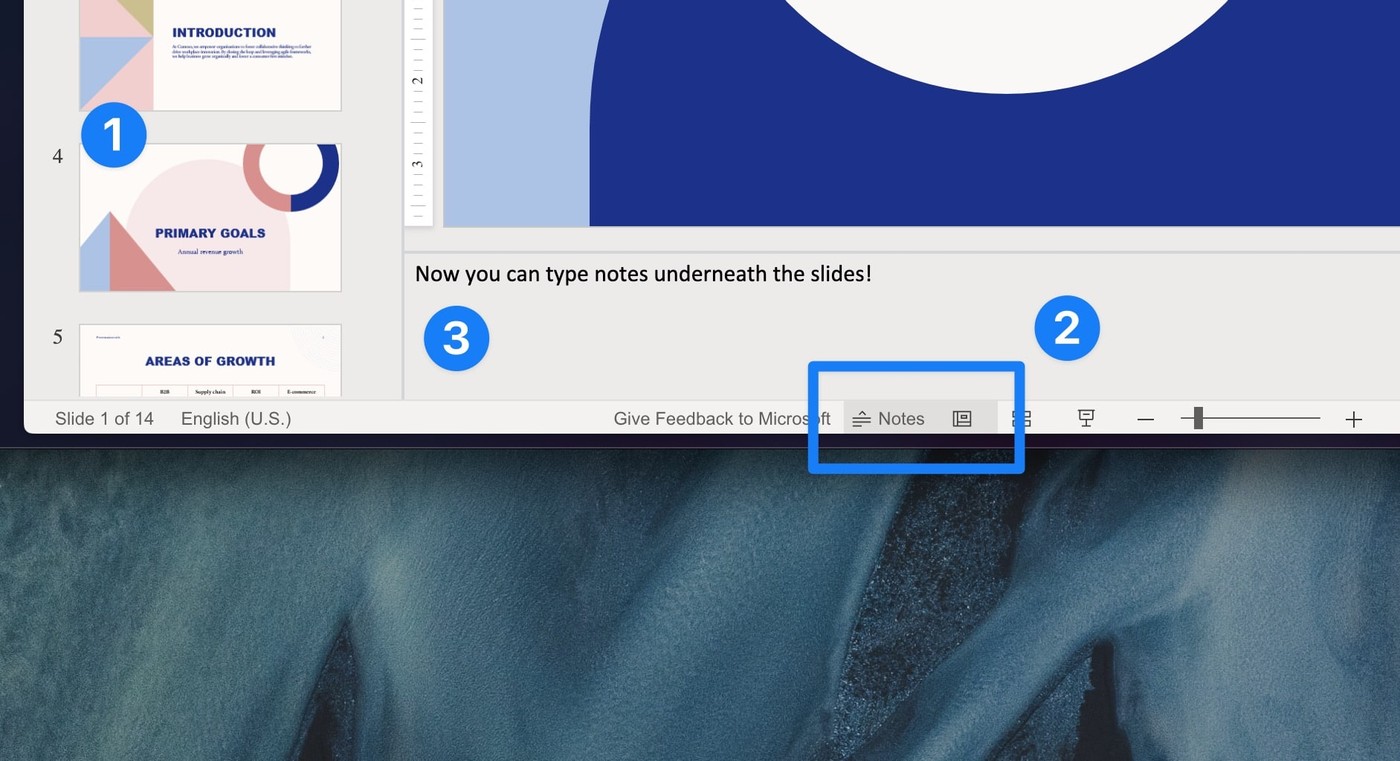Click the Give Feedback to Microsoft link
Viewport: 1400px width, 761px height.
(x=722, y=418)
